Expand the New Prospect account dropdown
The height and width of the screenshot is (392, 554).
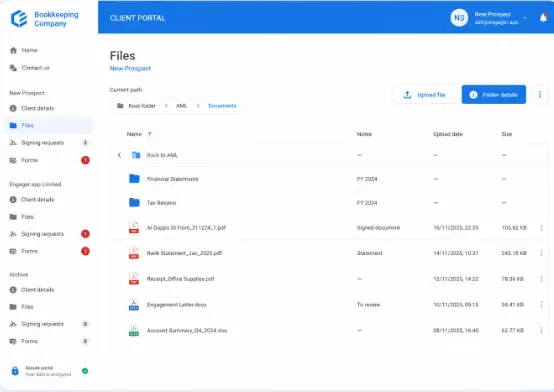(525, 18)
